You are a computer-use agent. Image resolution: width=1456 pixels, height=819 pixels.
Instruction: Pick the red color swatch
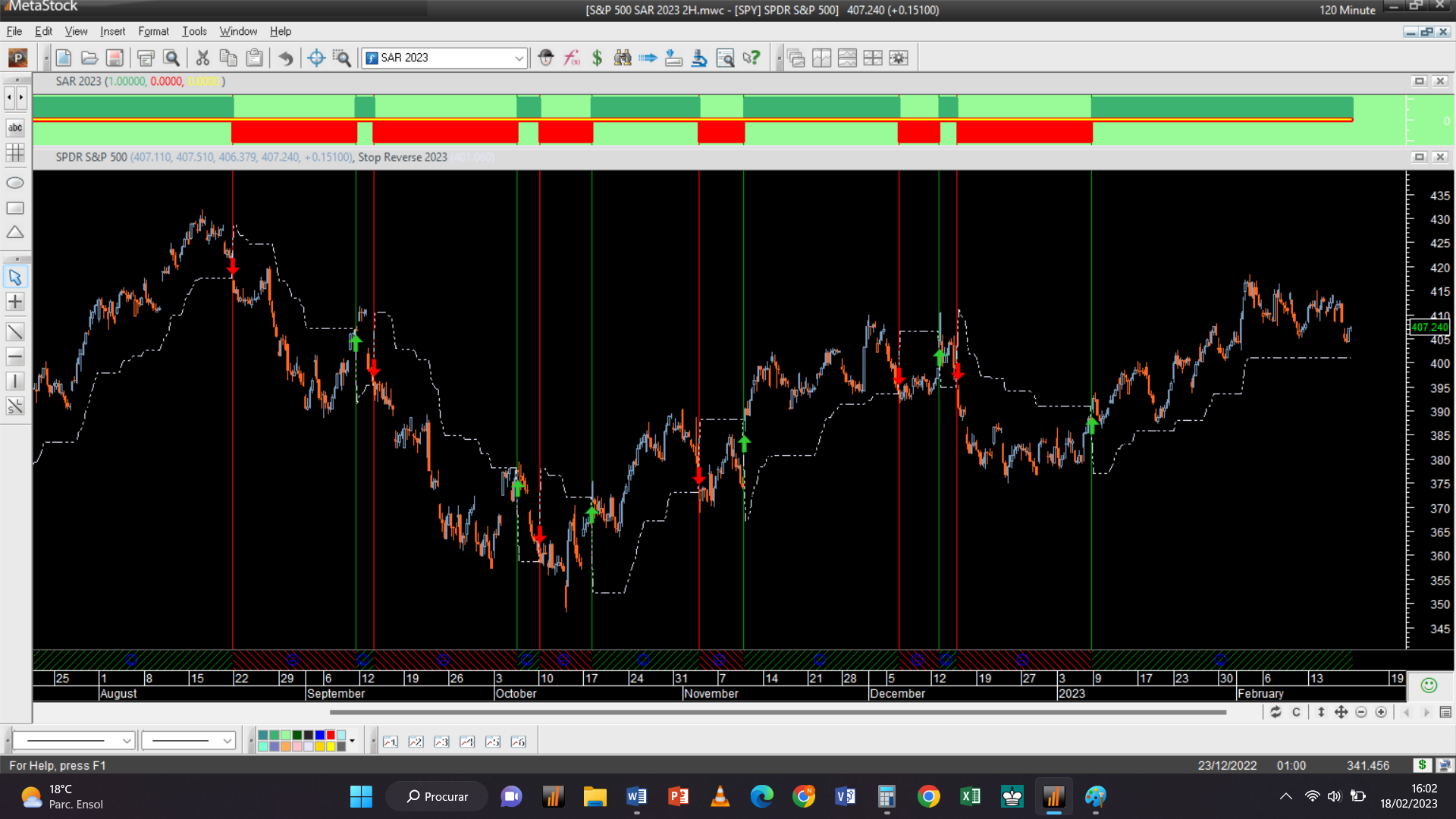click(x=331, y=735)
